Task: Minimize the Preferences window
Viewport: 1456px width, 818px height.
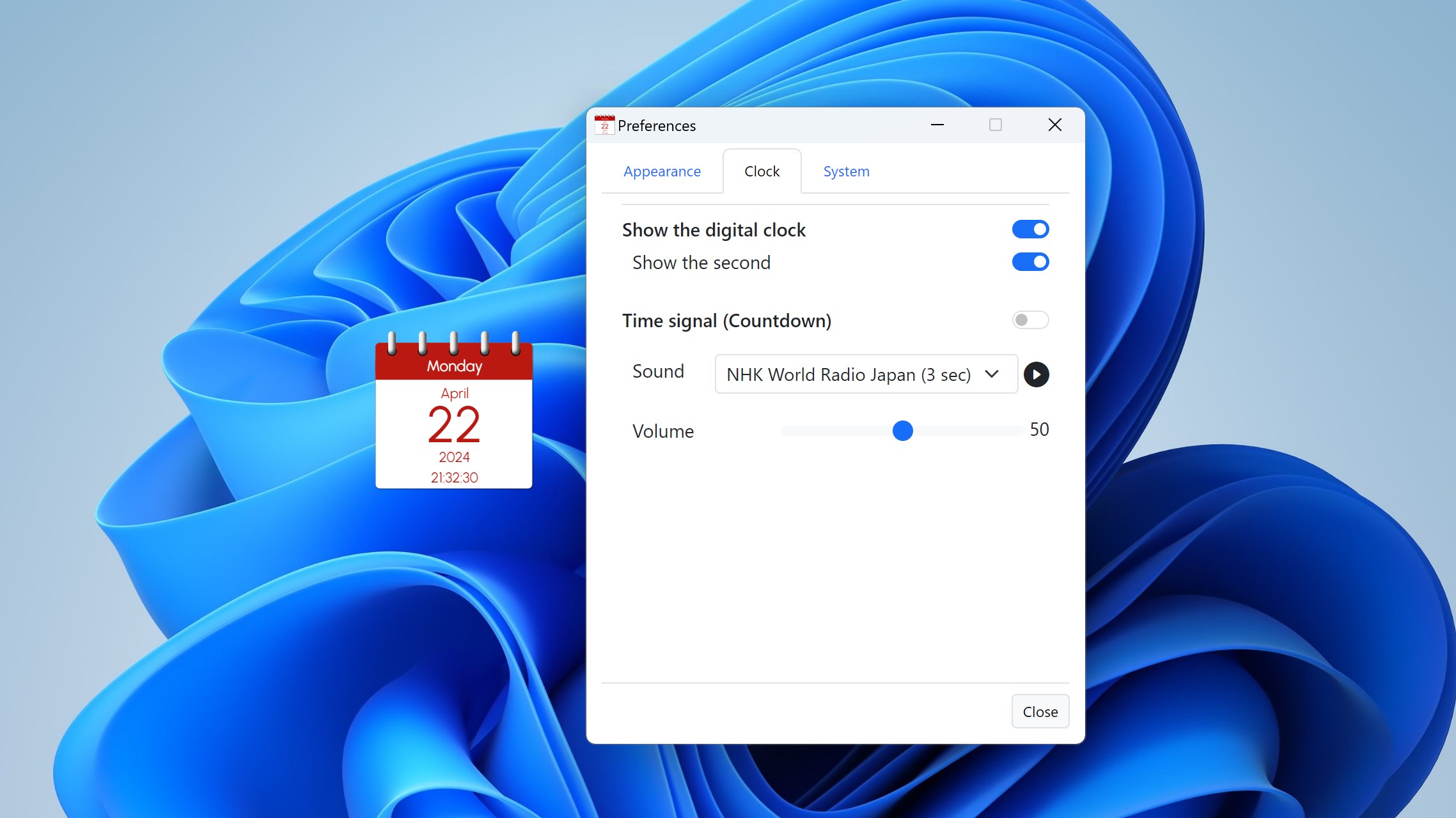Action: tap(937, 125)
